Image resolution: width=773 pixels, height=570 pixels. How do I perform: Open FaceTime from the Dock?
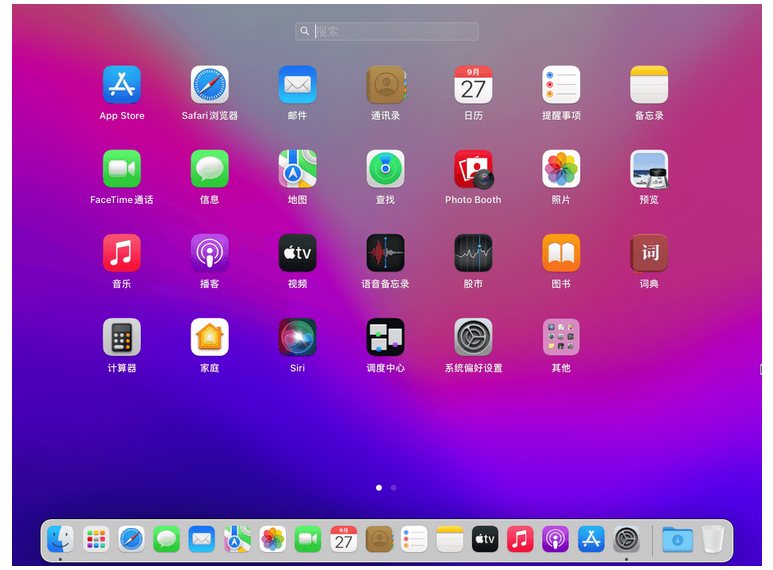click(x=308, y=539)
